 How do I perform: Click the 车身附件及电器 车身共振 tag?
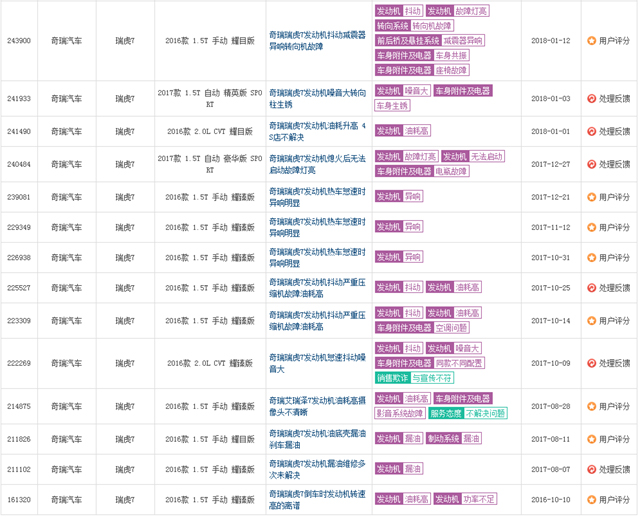422,55
